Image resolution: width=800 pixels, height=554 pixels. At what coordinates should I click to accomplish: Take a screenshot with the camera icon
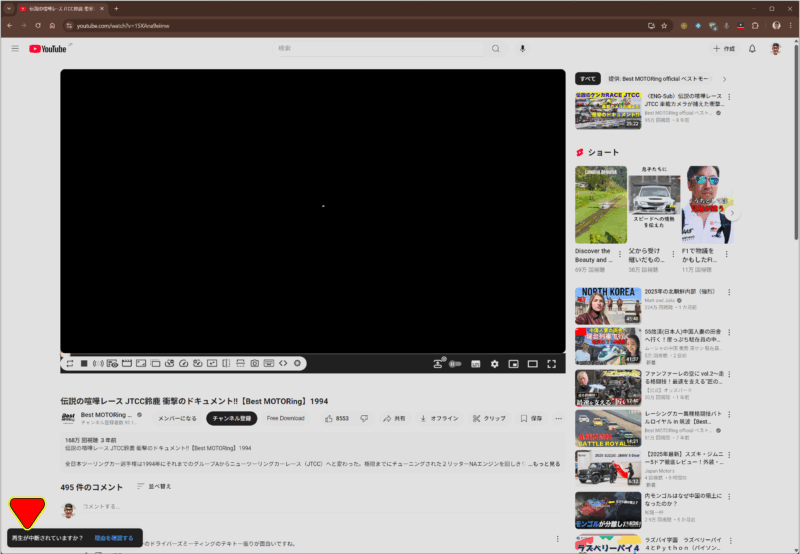click(x=255, y=363)
